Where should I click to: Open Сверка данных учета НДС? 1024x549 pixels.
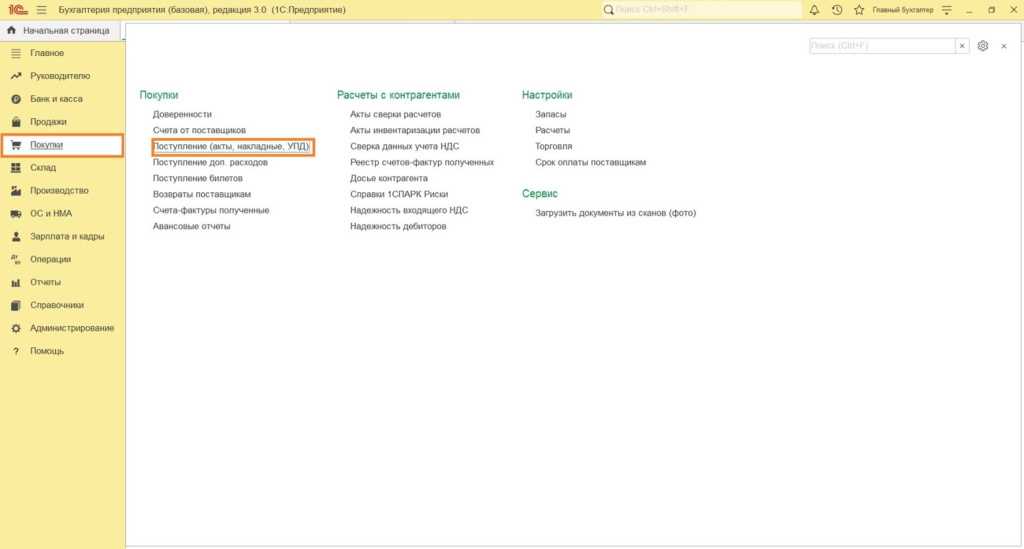[x=404, y=146]
